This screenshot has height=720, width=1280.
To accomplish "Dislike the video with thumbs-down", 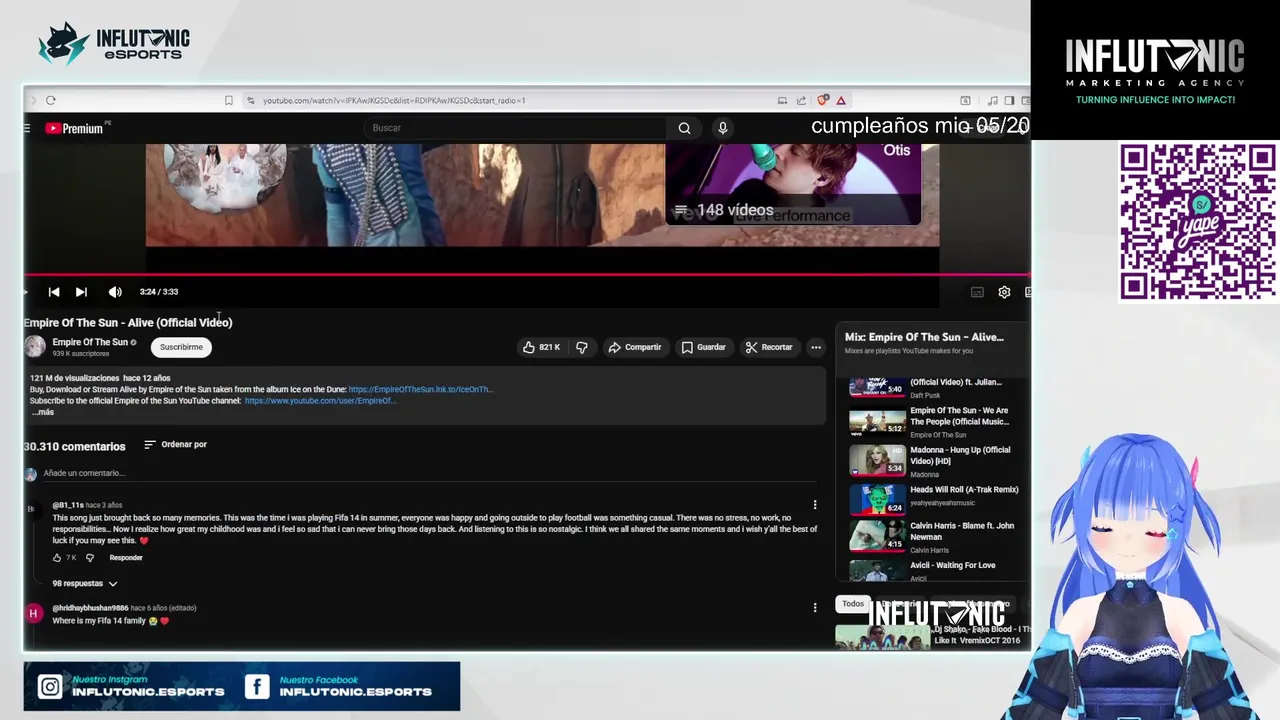I will tap(582, 347).
